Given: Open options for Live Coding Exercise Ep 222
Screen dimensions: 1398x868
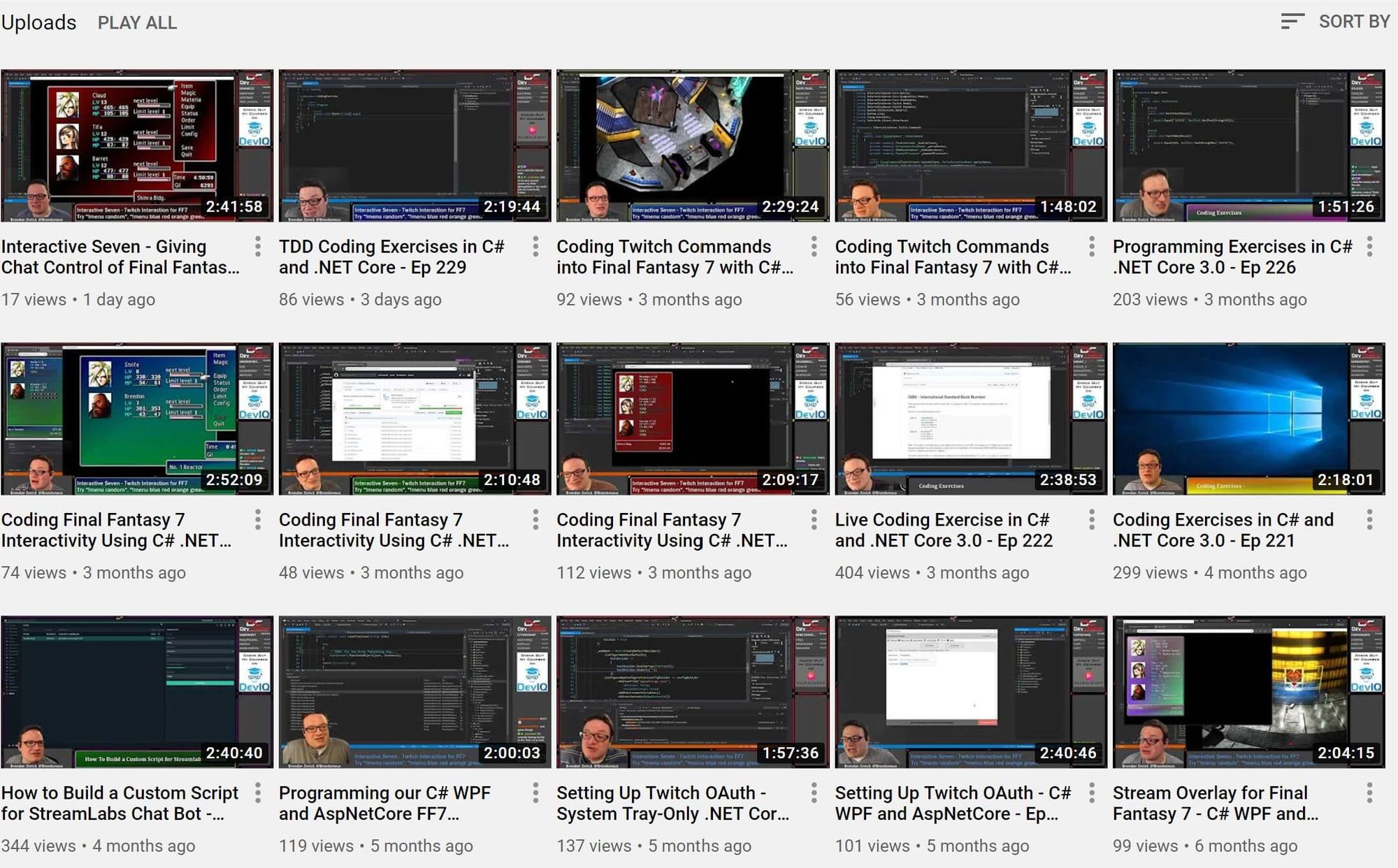Looking at the screenshot, I should (1091, 519).
